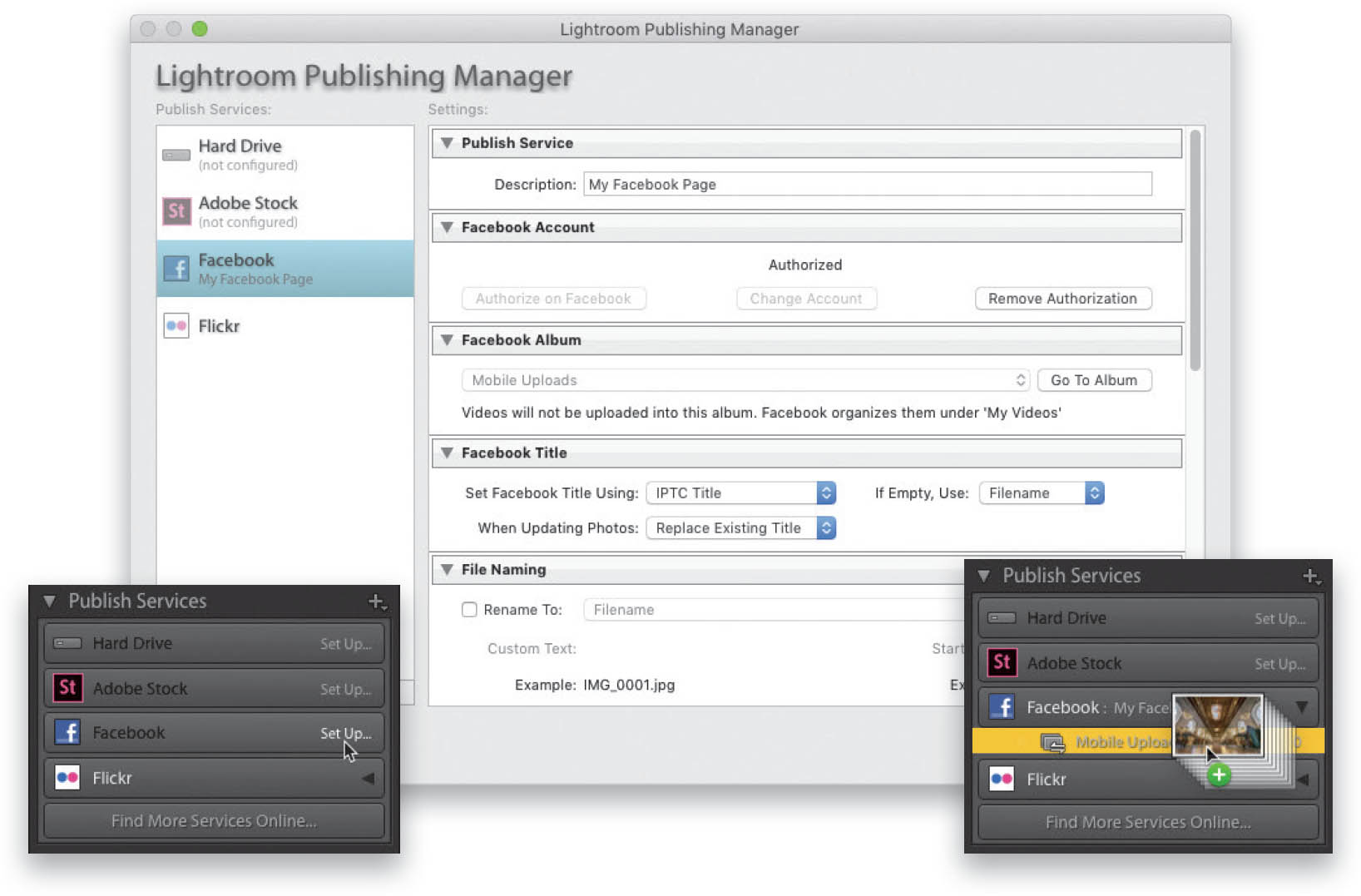Collapse the Facebook Account section triangle
This screenshot has width=1361, height=896.
click(447, 227)
